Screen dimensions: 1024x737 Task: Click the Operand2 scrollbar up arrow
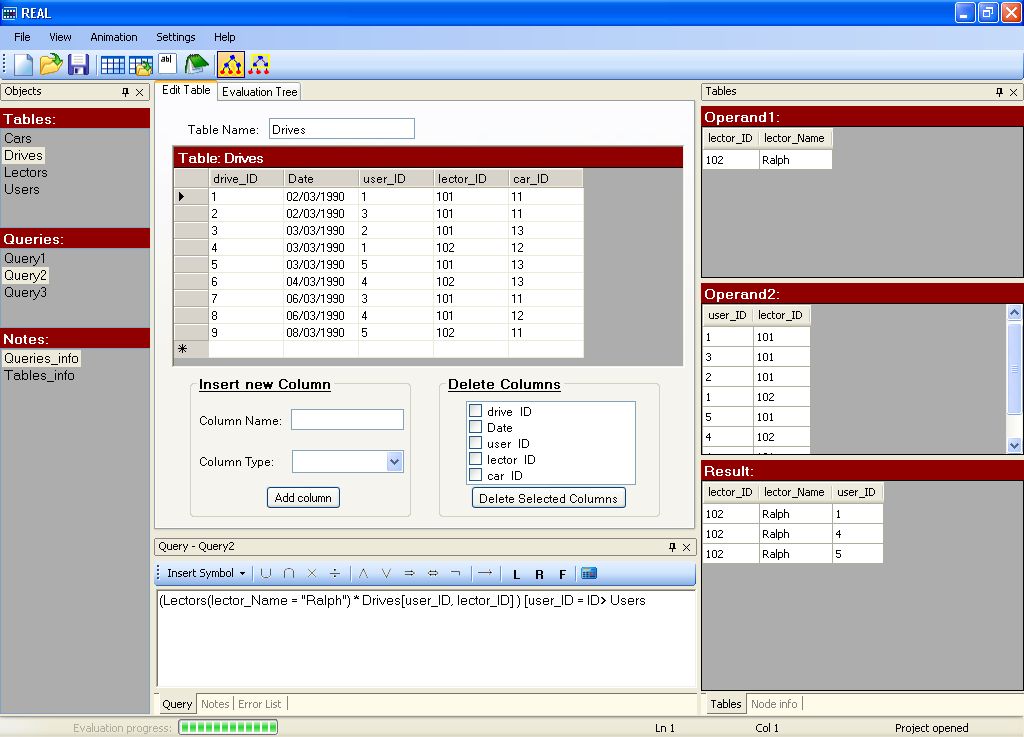point(1014,312)
